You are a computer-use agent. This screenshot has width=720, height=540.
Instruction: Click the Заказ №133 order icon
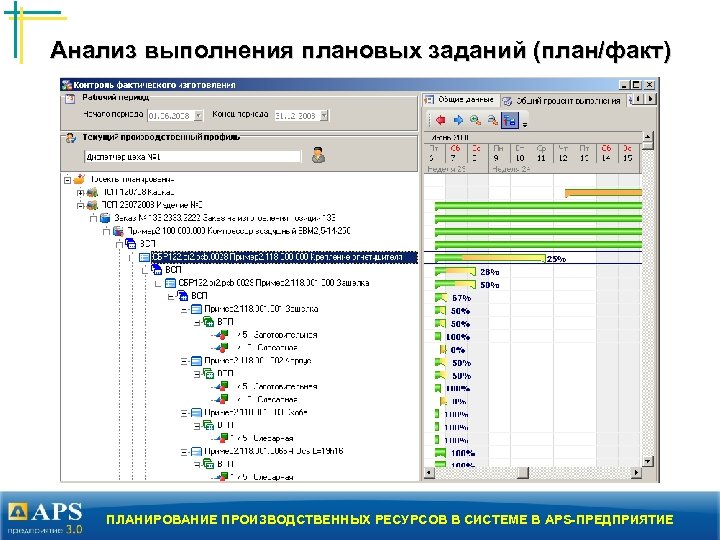click(105, 218)
